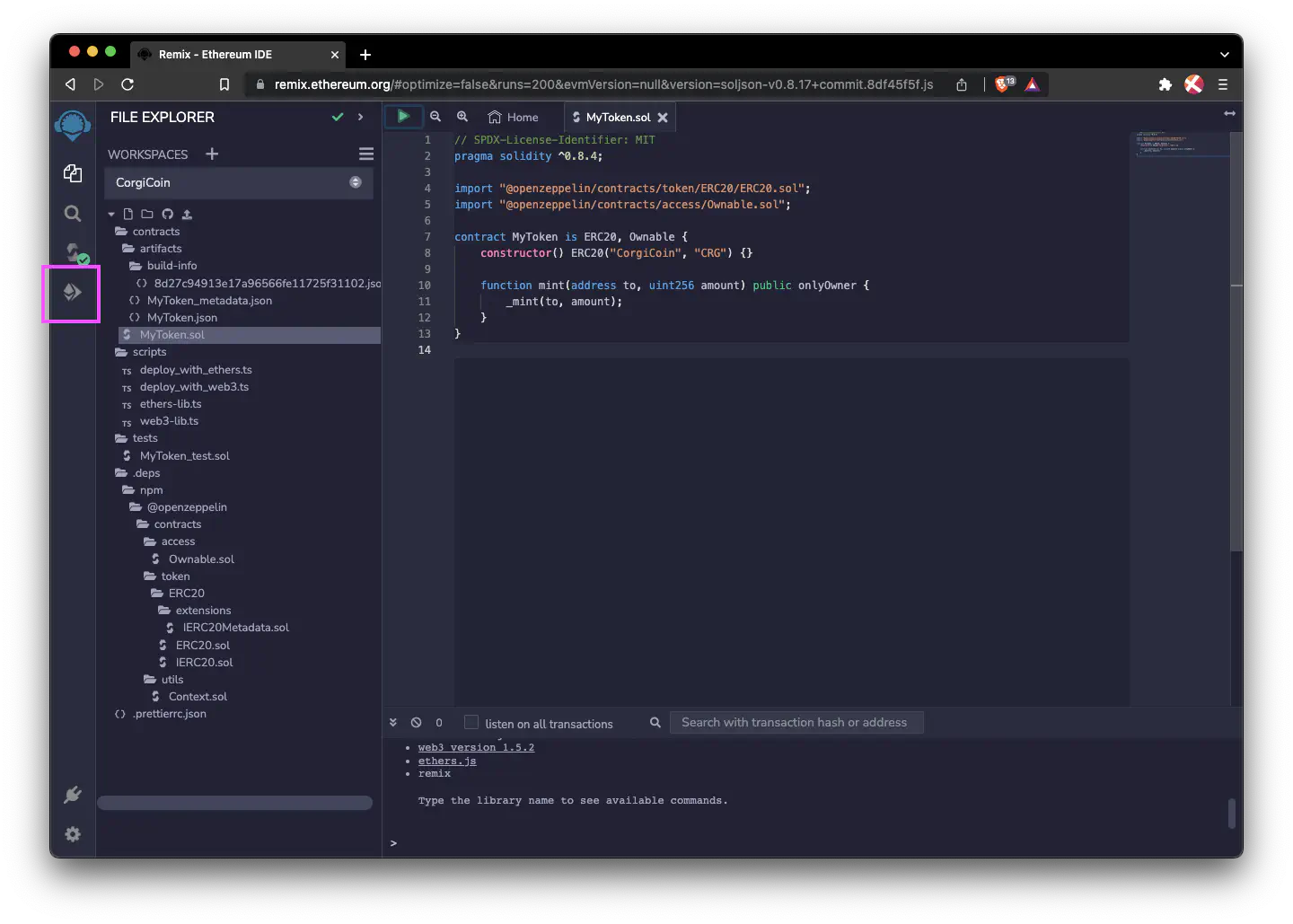
Task: Open deploy_with_ethers.ts script
Action: click(x=196, y=370)
